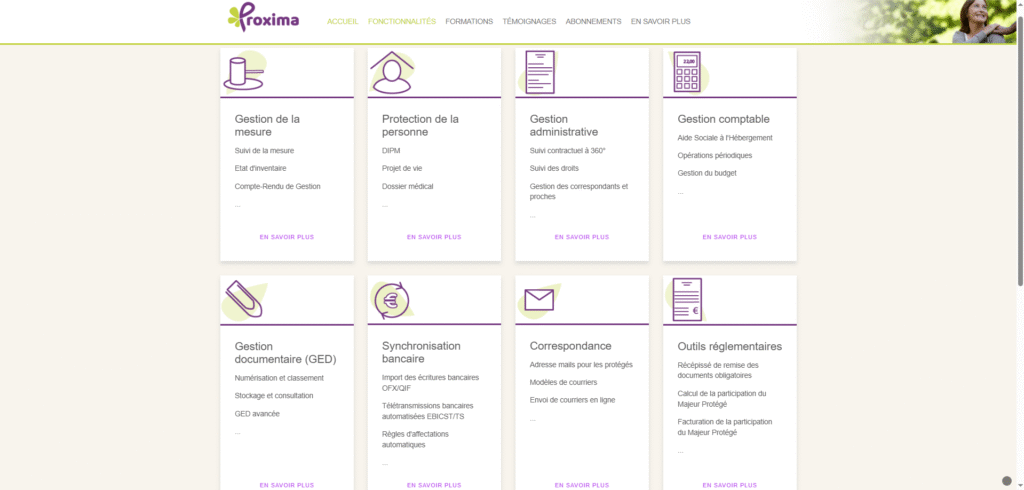Open the Fonctionnalités menu item
Viewport: 1024px width, 490px height.
pyautogui.click(x=402, y=21)
